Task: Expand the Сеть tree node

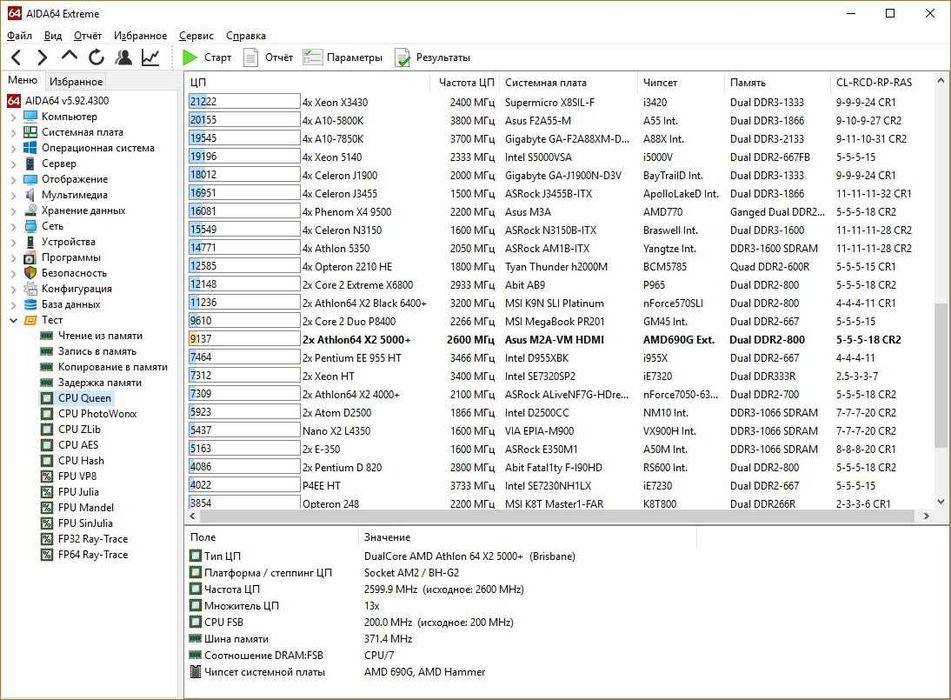Action: 13,226
